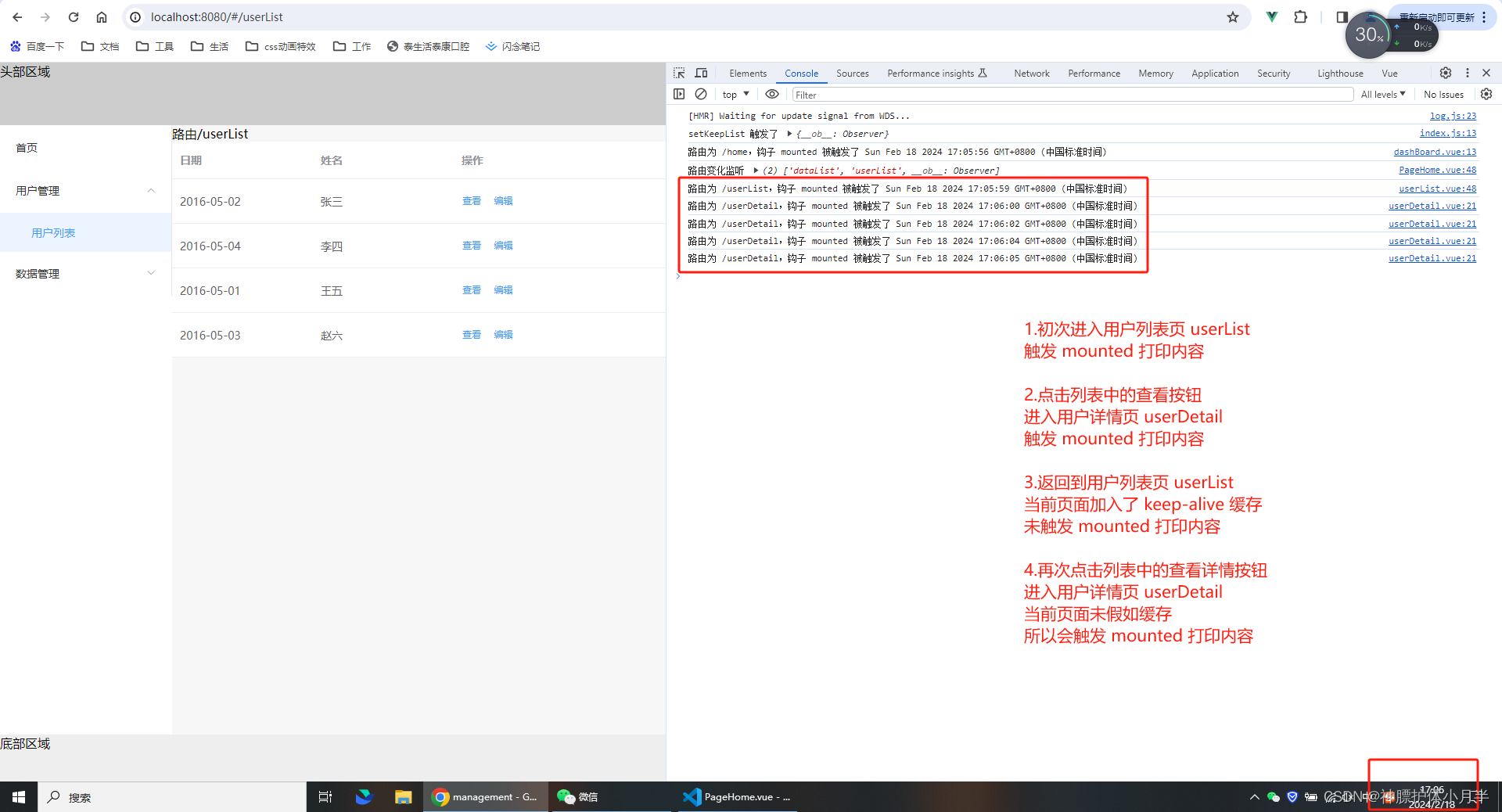Show hidden system tray icons
This screenshot has height=812, width=1502.
1254,797
